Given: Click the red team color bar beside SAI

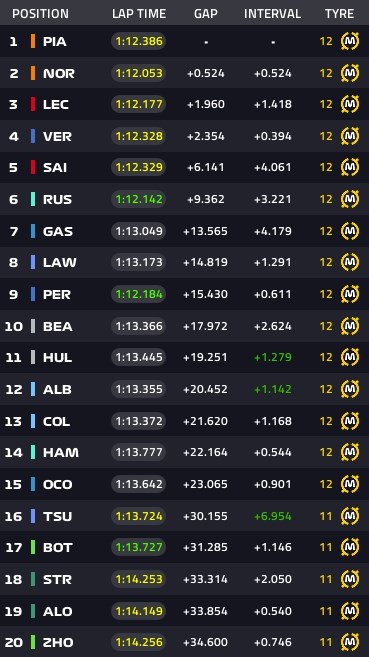Looking at the screenshot, I should pos(33,168).
